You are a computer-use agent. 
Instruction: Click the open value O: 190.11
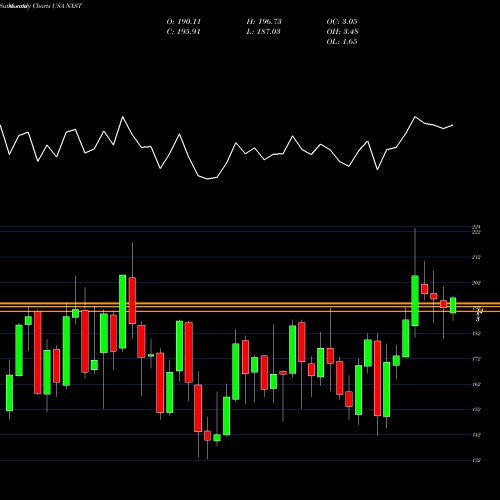[184, 22]
